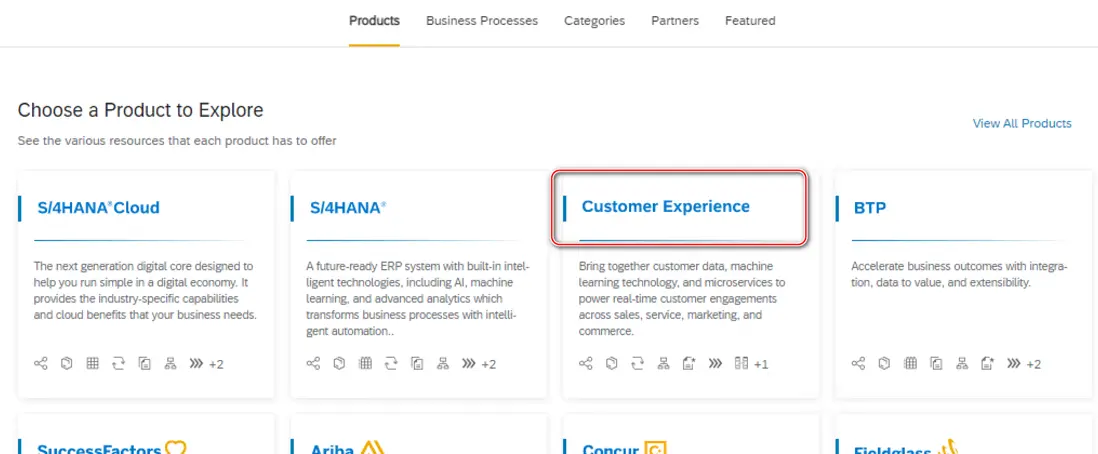Show the +2 extra resources on BTP card
This screenshot has width=1098, height=454.
coord(1034,364)
